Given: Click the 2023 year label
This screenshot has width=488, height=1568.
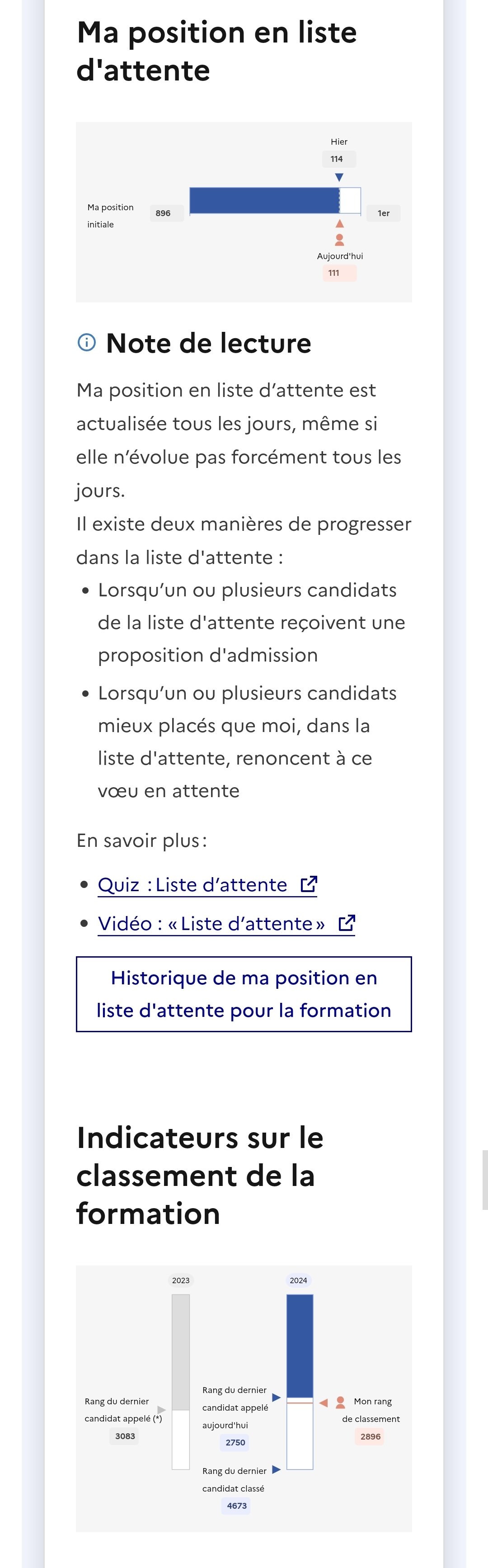Looking at the screenshot, I should (181, 1280).
